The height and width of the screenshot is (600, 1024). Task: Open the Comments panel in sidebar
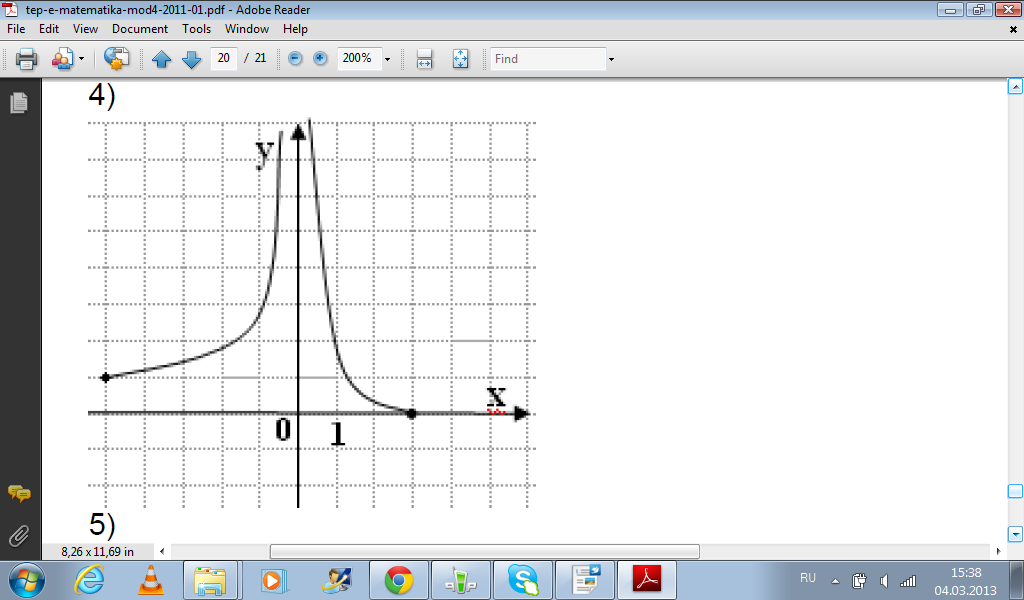(x=18, y=493)
